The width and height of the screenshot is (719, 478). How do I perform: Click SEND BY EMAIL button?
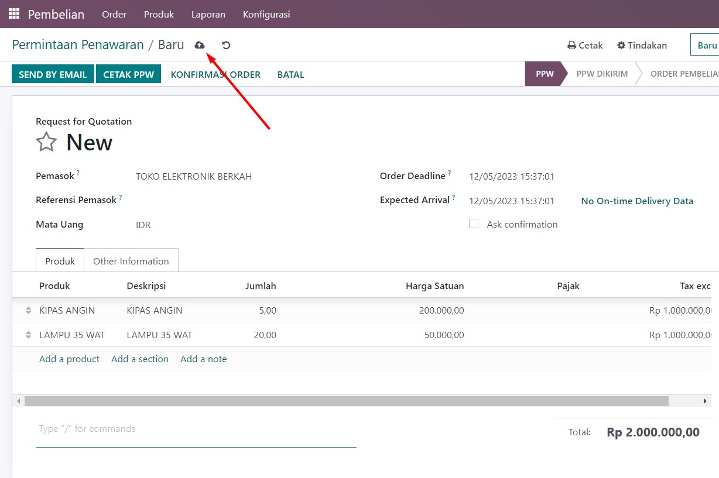tap(53, 74)
